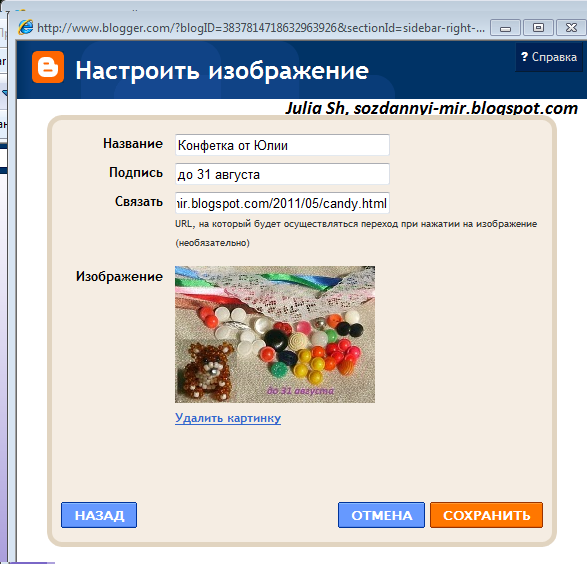The width and height of the screenshot is (587, 564).
Task: Click the URL hint text below Связать
Action: (356, 224)
